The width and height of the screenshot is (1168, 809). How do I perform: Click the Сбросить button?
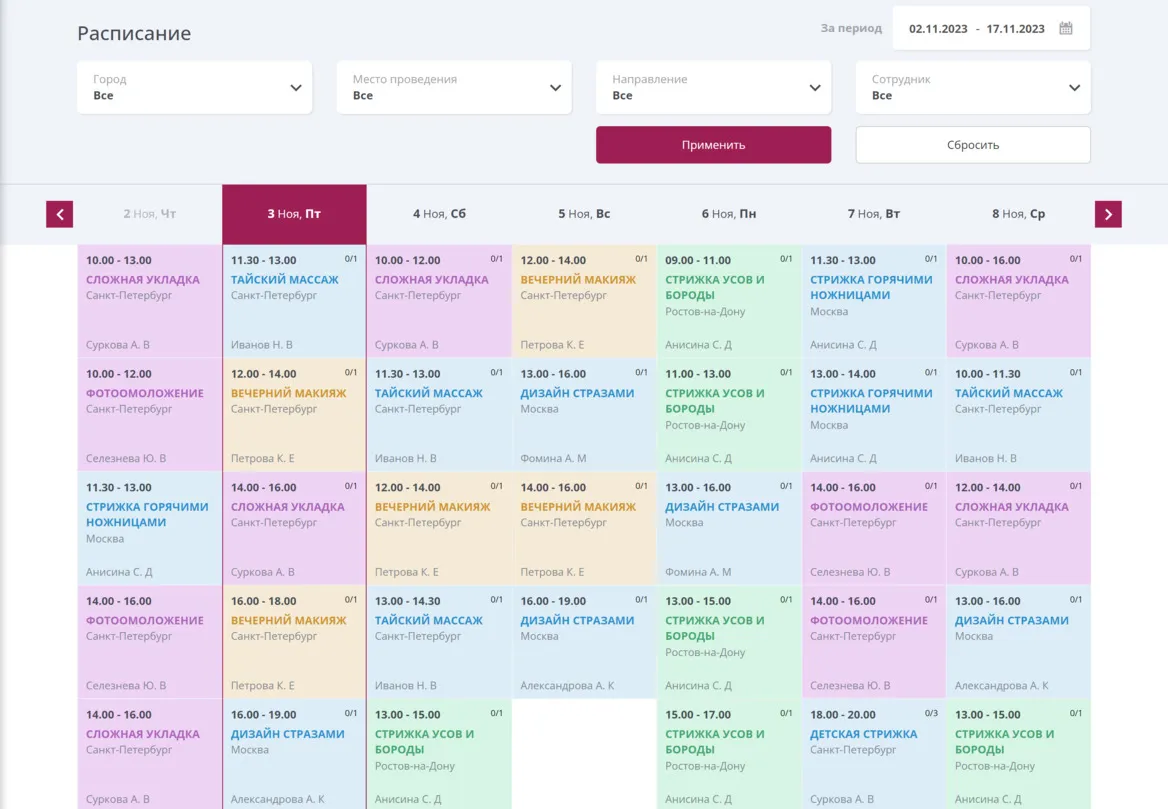point(973,145)
